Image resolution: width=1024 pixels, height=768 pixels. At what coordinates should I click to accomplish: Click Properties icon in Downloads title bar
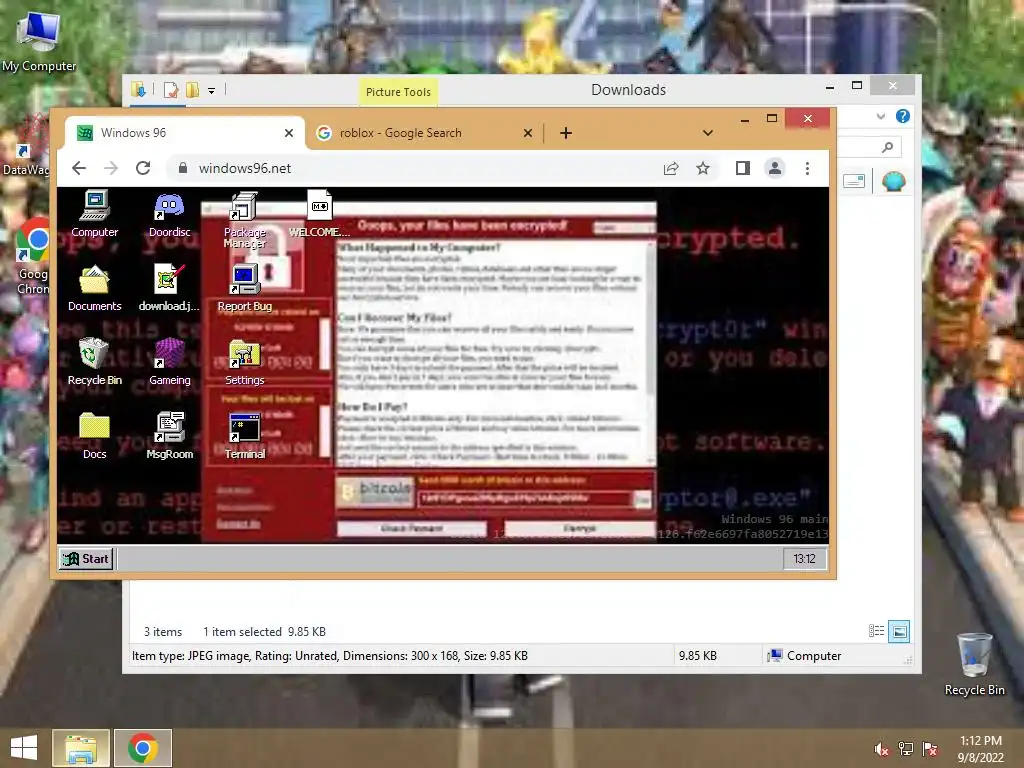[x=171, y=90]
